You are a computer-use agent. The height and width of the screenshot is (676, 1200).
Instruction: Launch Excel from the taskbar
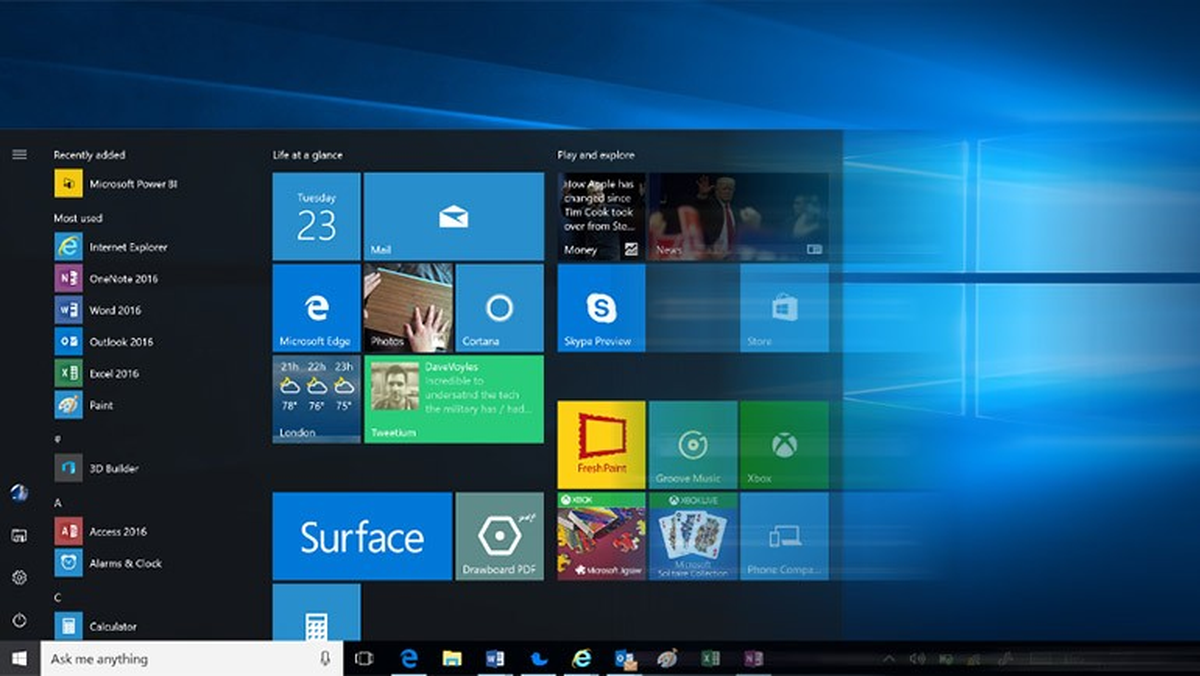(710, 659)
